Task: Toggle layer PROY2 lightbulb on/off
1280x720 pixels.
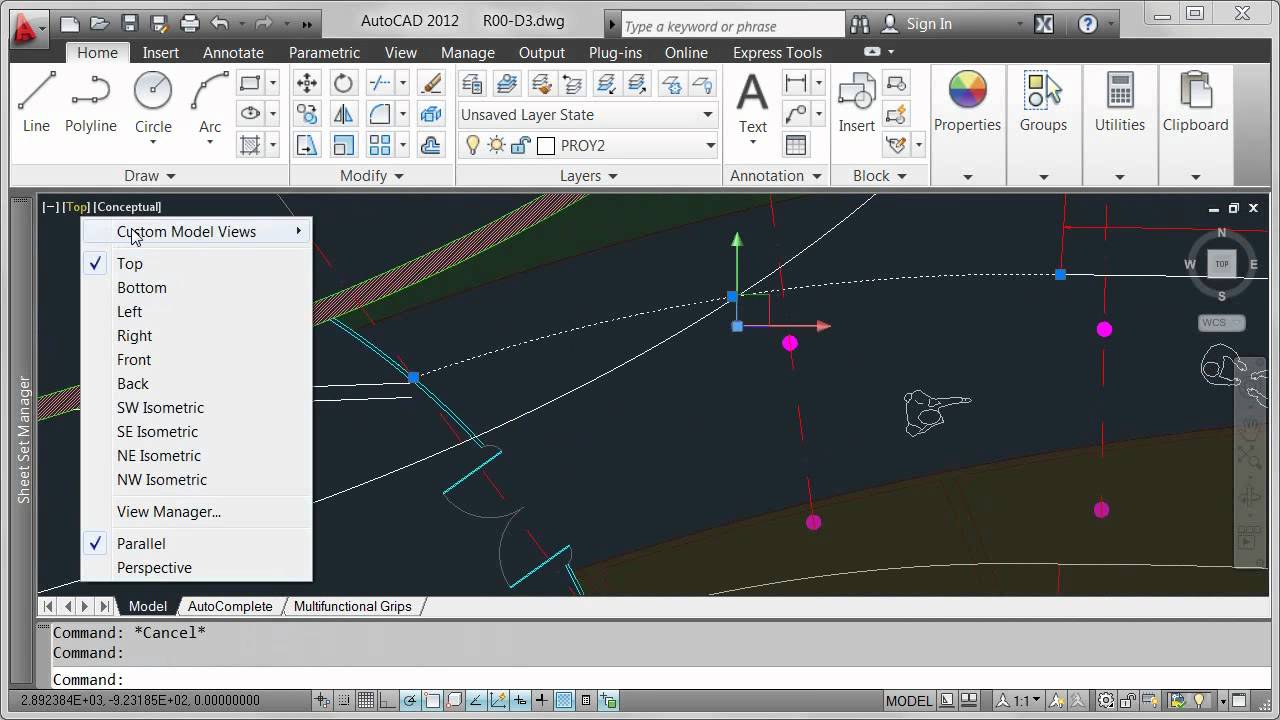Action: tap(473, 145)
